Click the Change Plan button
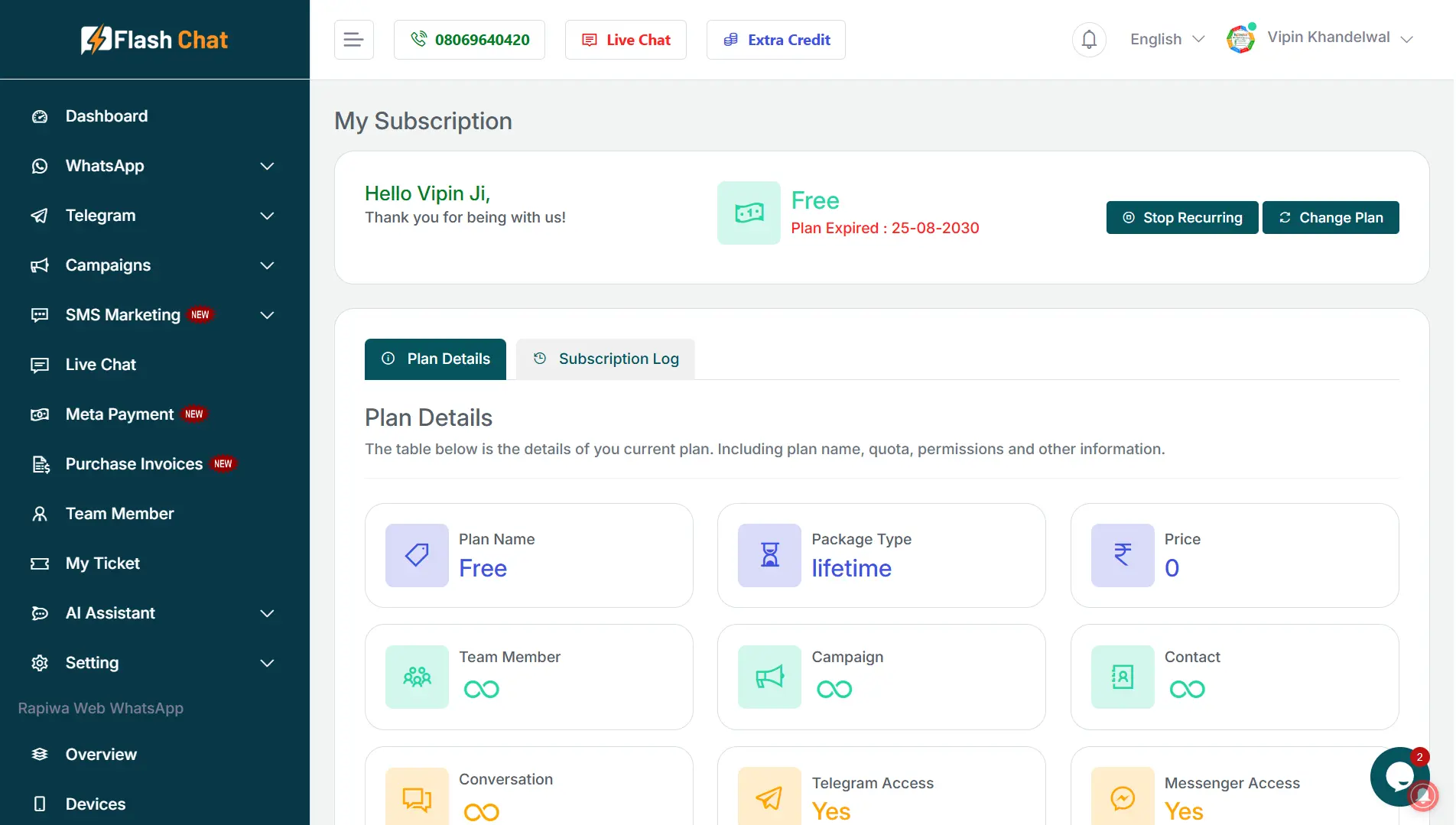Image resolution: width=1456 pixels, height=825 pixels. [1330, 218]
